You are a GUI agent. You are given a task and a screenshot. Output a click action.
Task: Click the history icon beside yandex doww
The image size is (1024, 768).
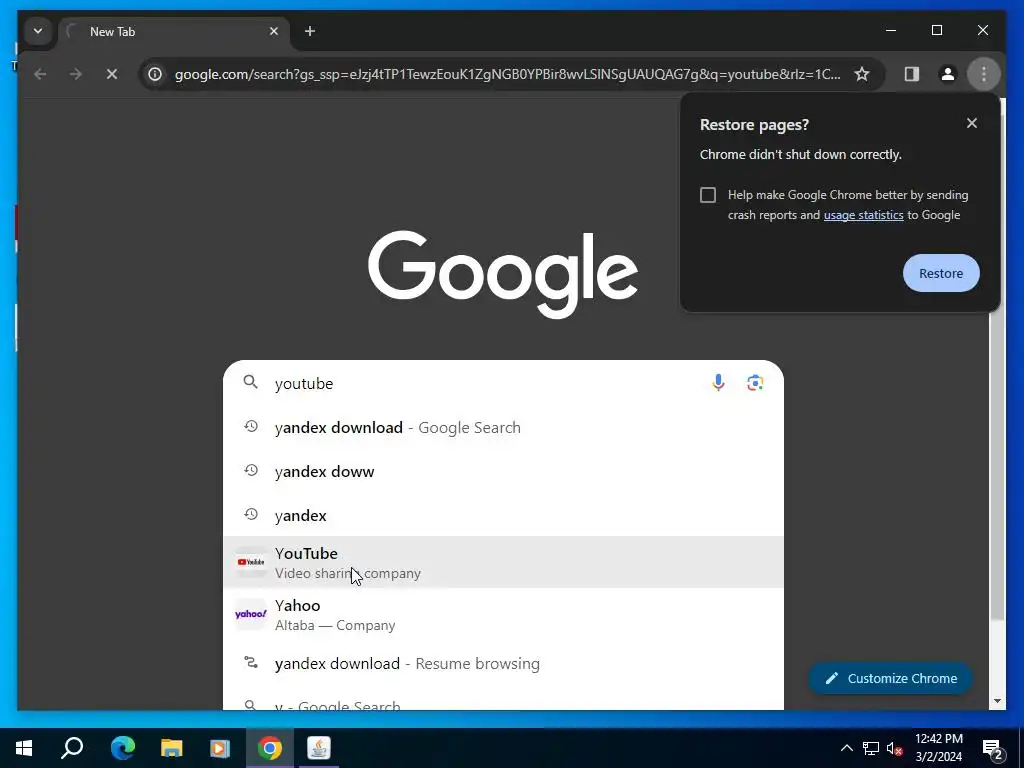tap(251, 470)
